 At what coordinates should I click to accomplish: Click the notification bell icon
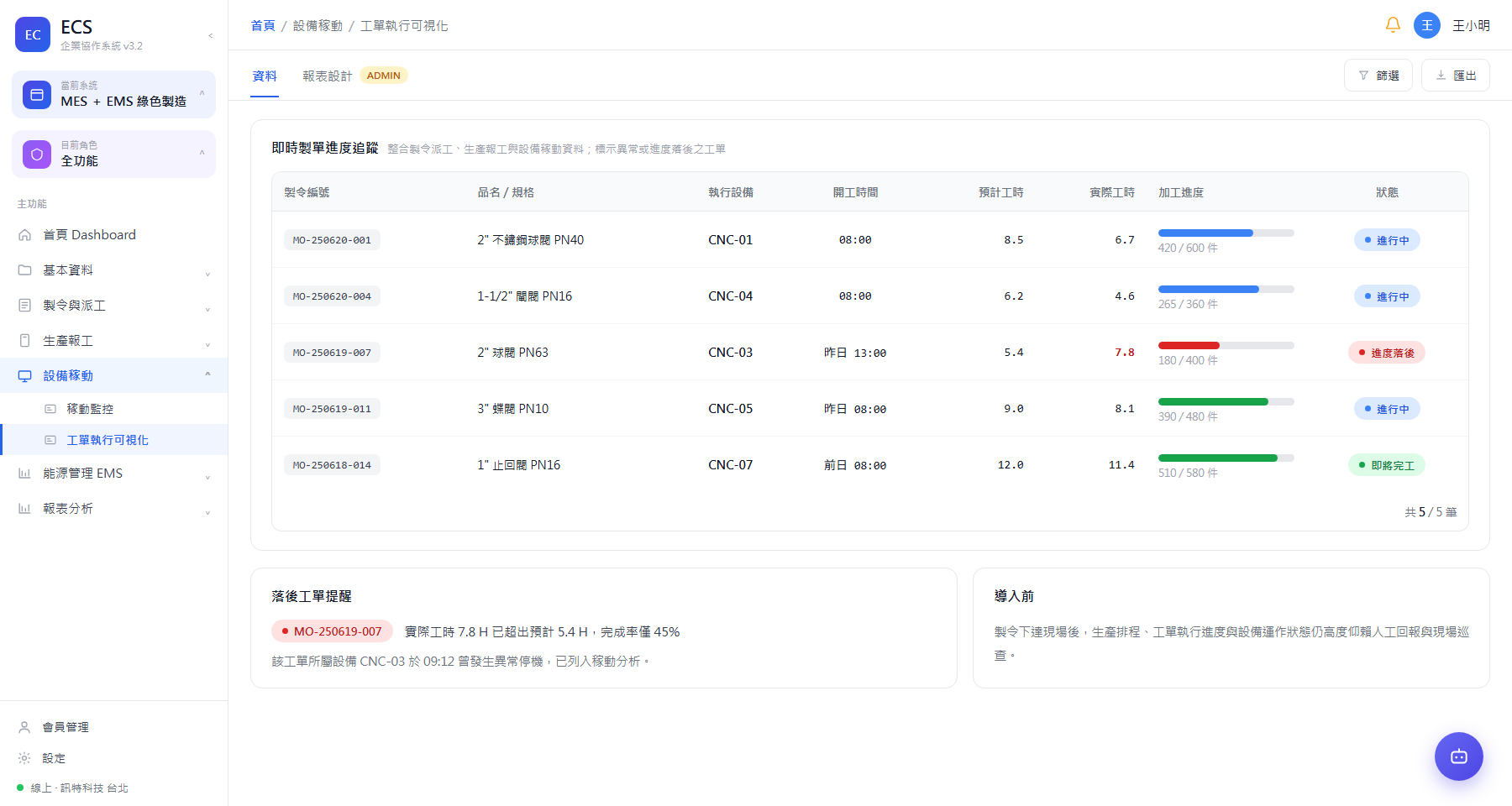[1393, 25]
